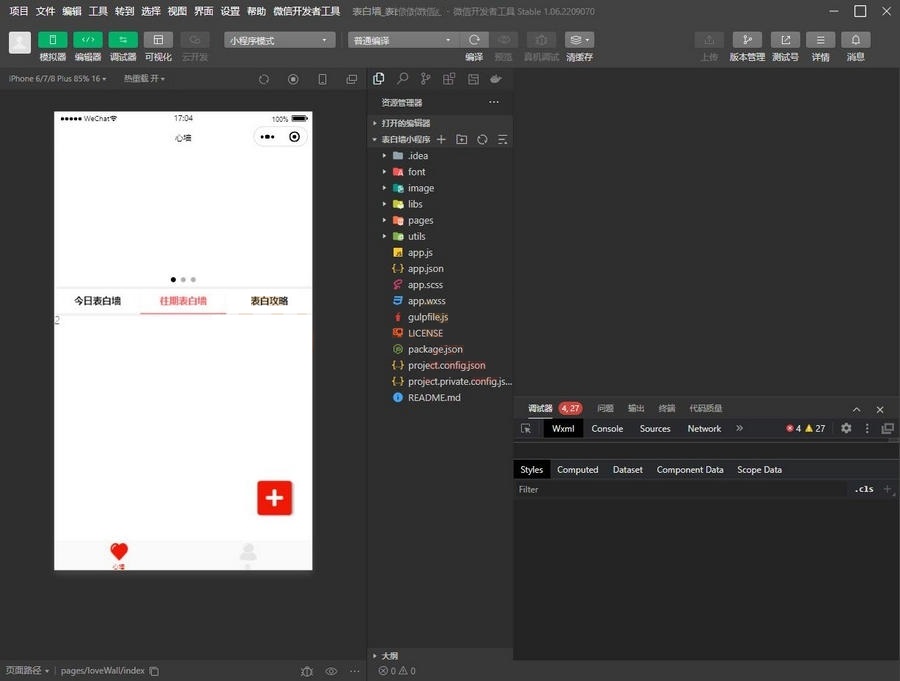Switch to the Network tab

[704, 428]
